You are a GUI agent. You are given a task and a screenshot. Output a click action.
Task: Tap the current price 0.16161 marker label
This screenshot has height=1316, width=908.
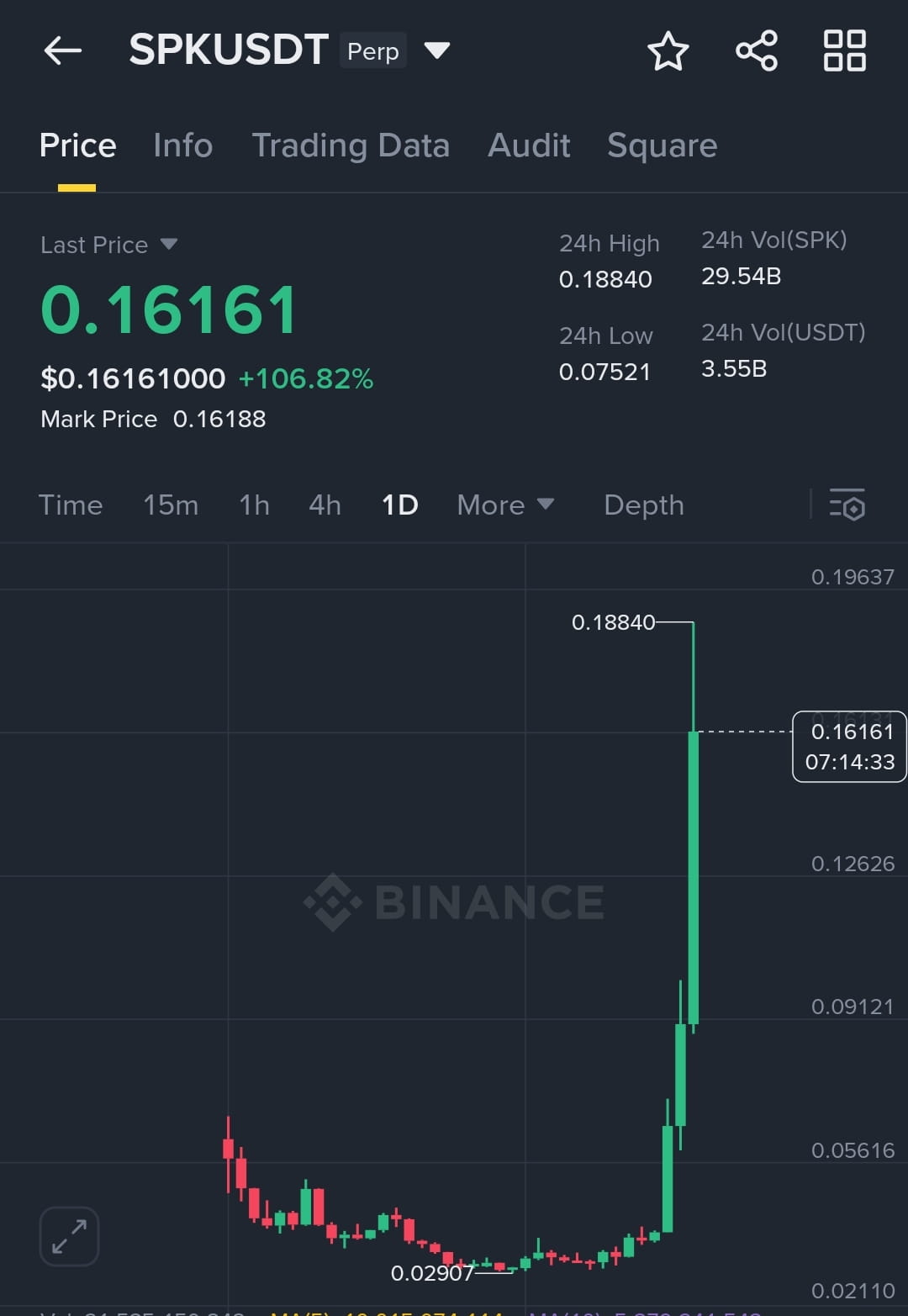click(x=849, y=747)
